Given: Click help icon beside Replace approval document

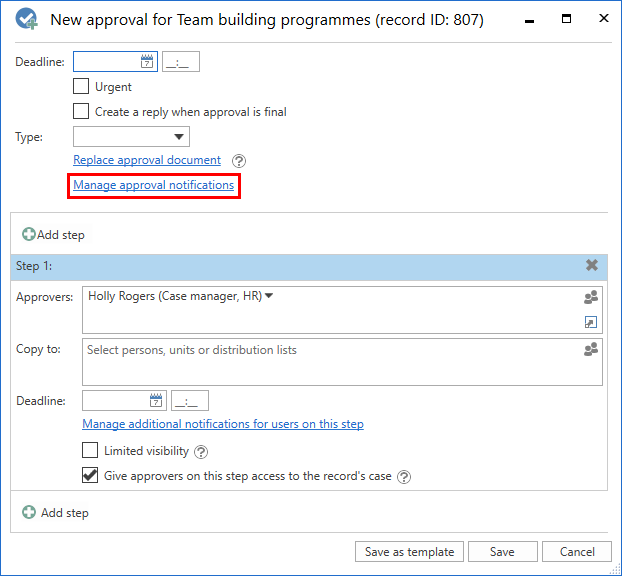Looking at the screenshot, I should tap(238, 161).
